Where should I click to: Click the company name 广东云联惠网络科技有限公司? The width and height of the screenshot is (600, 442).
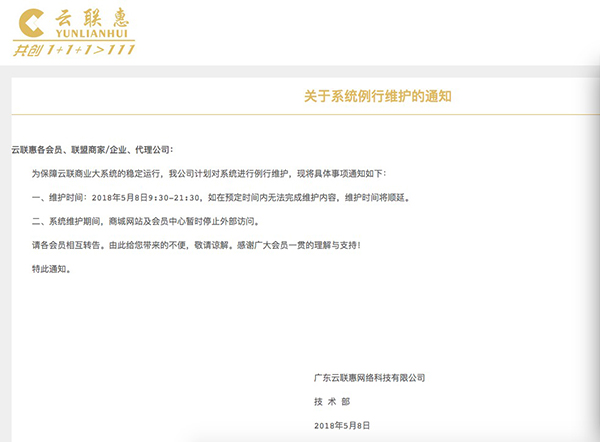pyautogui.click(x=369, y=378)
